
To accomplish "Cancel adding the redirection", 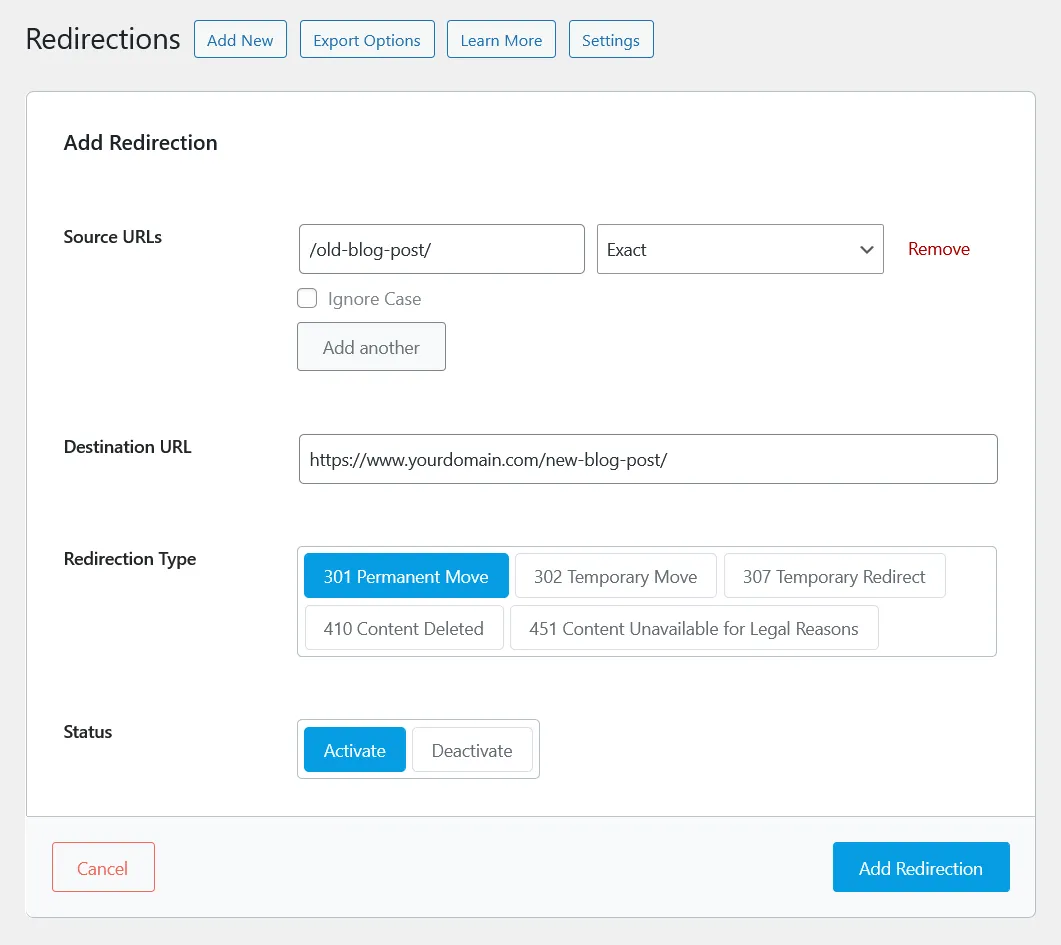I will 103,867.
